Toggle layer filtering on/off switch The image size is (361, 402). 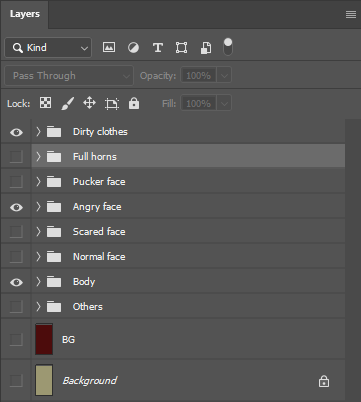[x=228, y=47]
